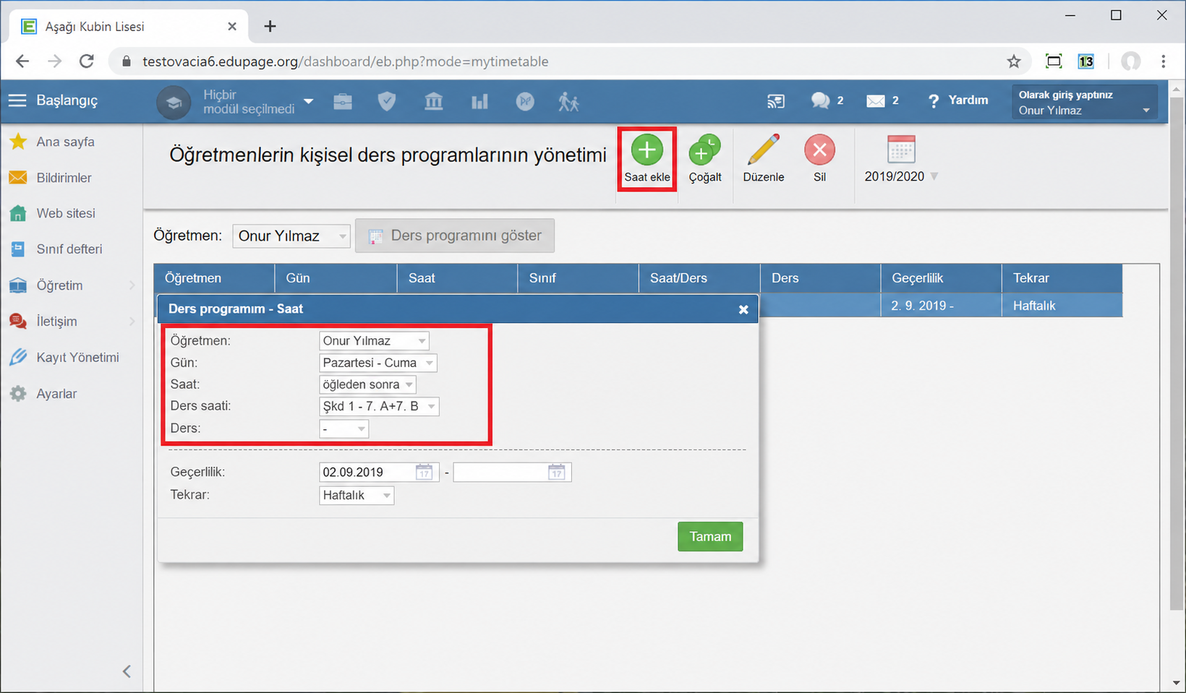
Task: Click the green Saat ekle plus icon
Action: (x=647, y=150)
